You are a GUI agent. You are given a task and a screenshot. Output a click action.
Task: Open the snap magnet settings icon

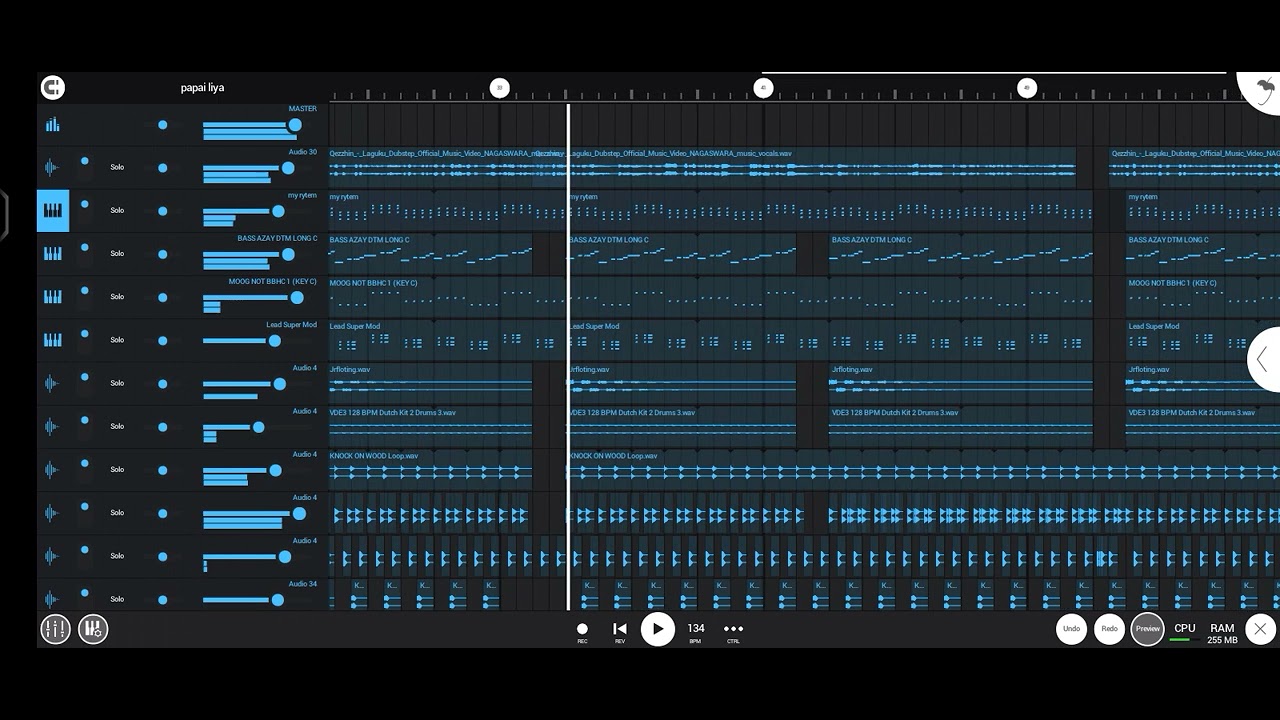(x=53, y=88)
